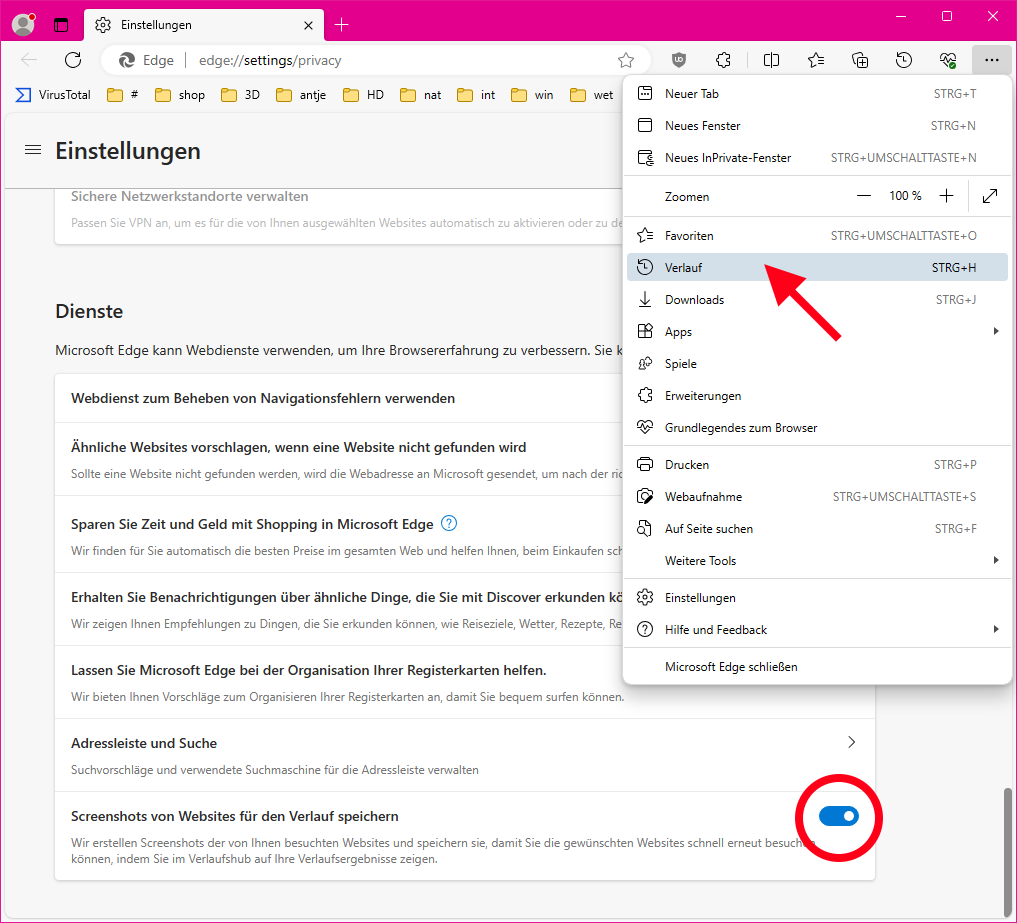Screen dimensions: 1017x923
Task: Open History toolbar clock icon
Action: click(904, 60)
